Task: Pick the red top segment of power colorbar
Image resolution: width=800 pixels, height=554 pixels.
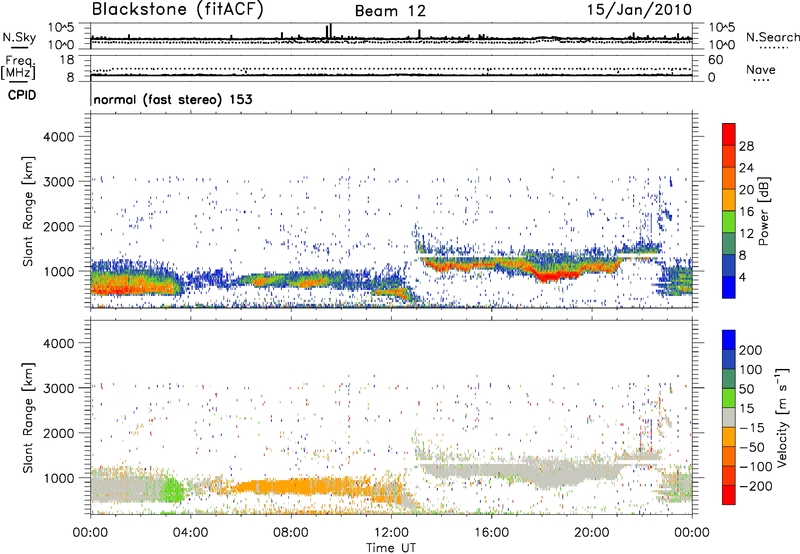Action: pyautogui.click(x=729, y=134)
